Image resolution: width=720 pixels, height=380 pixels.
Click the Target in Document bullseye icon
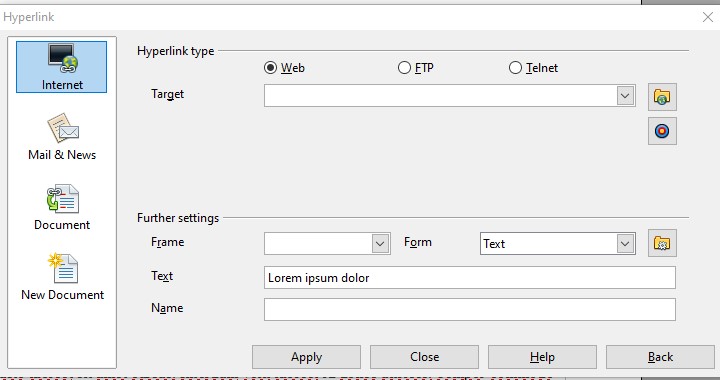click(x=662, y=131)
